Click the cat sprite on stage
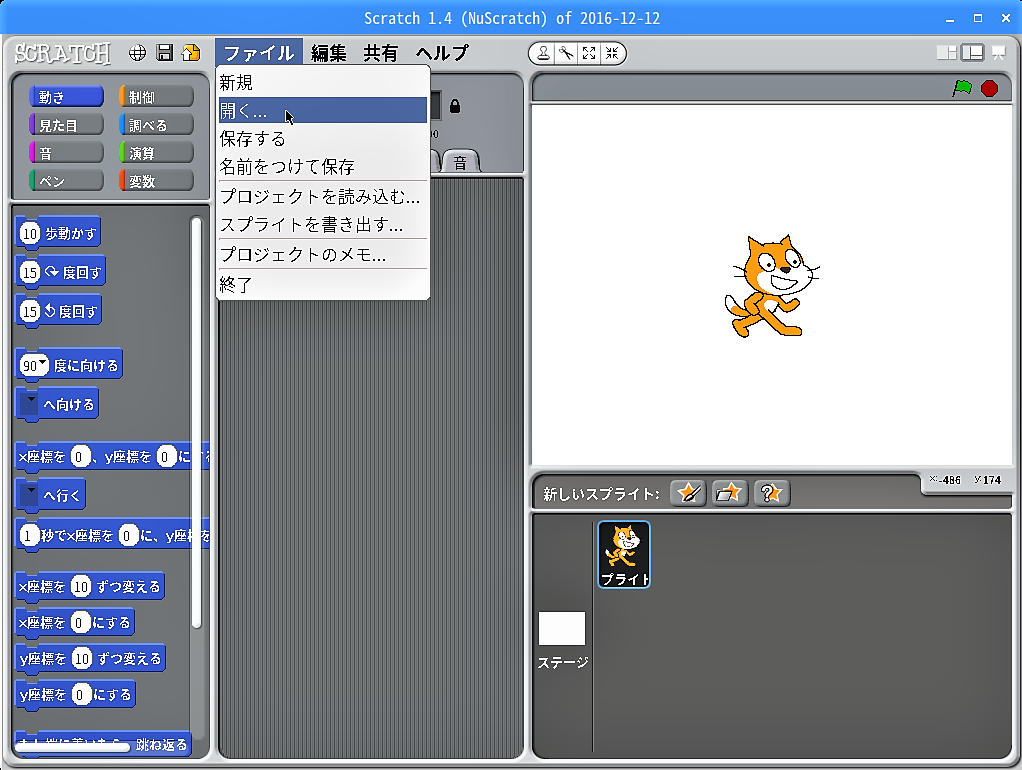The width and height of the screenshot is (1022, 770). tap(772, 286)
